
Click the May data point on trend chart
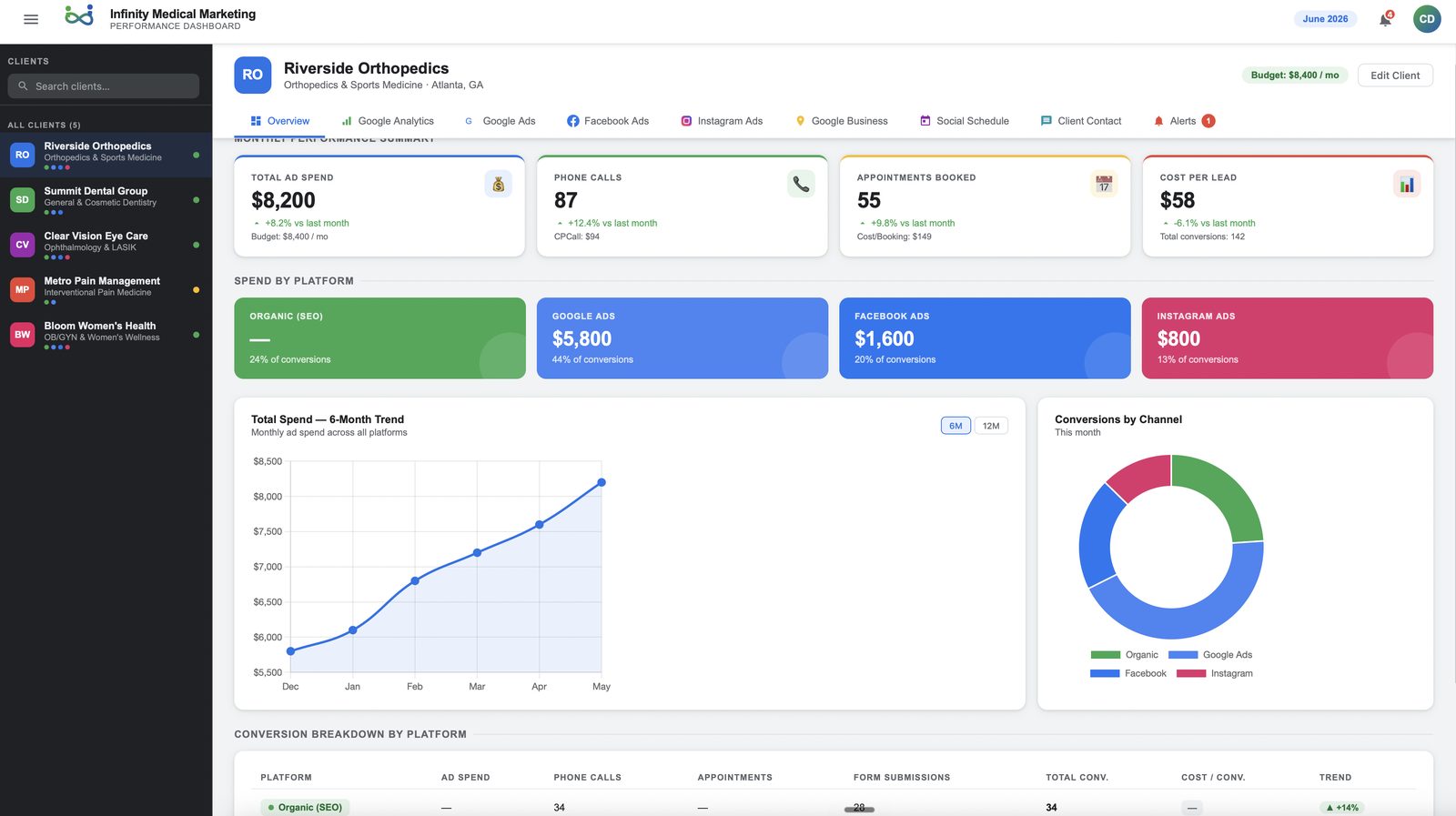point(602,482)
